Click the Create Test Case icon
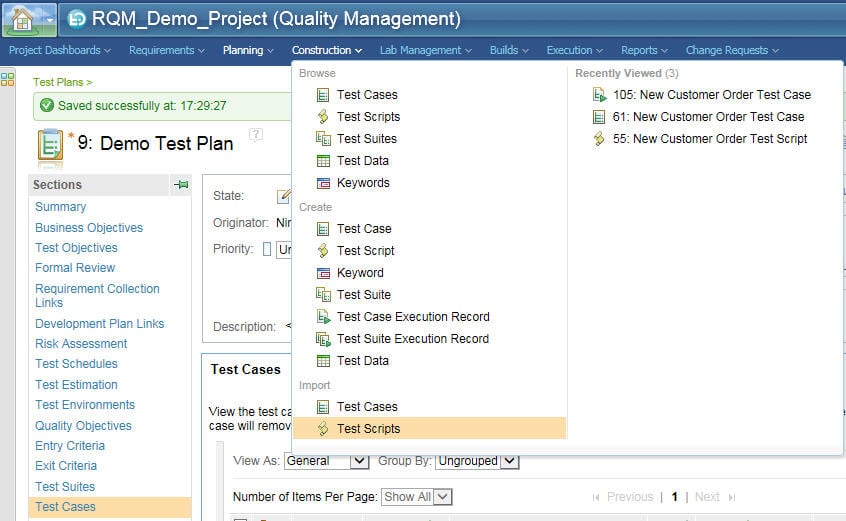 pyautogui.click(x=323, y=229)
